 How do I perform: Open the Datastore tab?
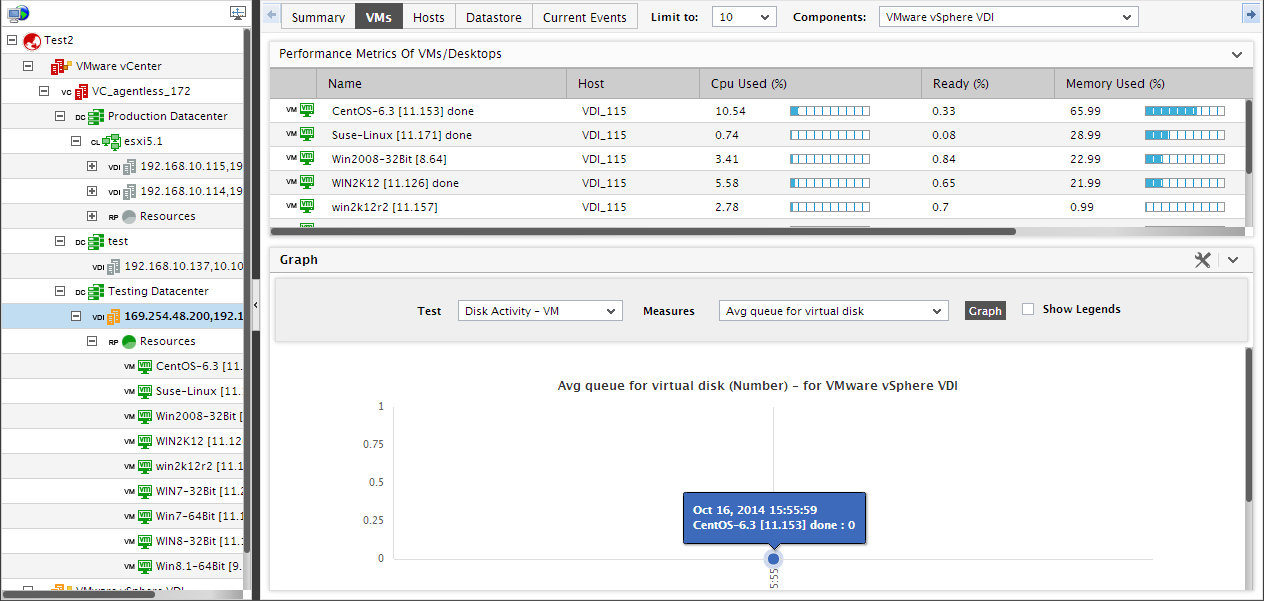pos(494,17)
